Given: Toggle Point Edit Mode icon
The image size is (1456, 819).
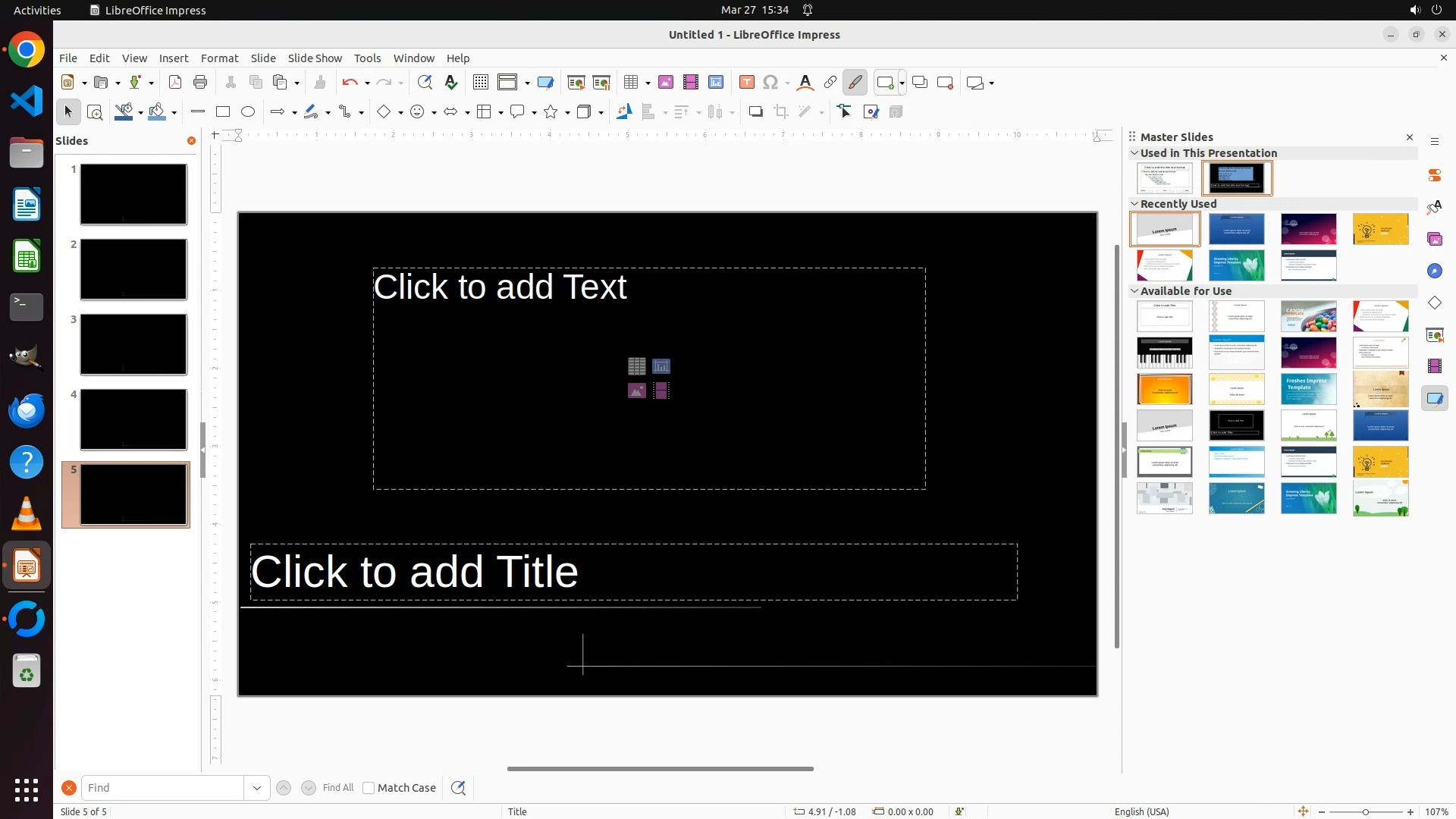Looking at the screenshot, I should point(845,112).
